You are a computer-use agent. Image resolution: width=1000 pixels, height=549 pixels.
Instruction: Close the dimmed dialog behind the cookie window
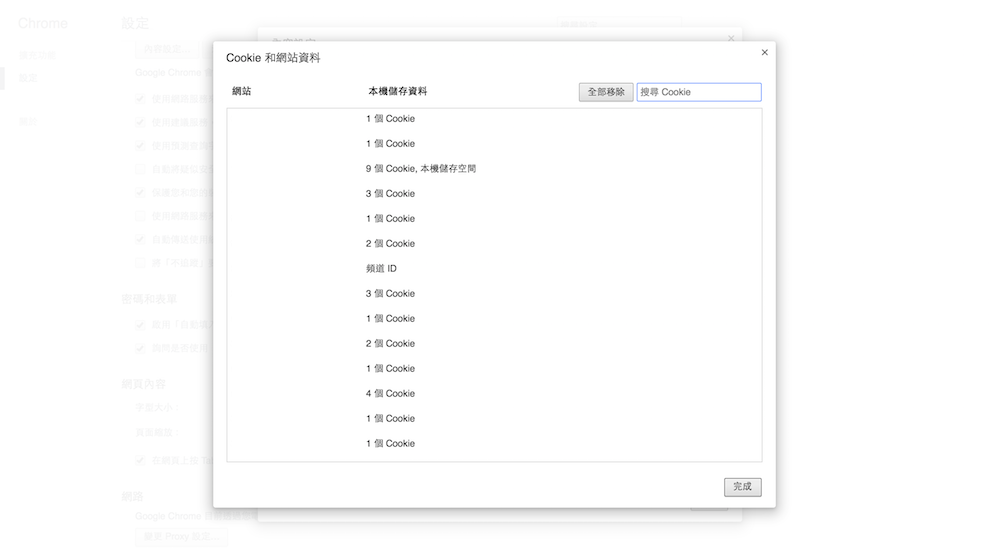(731, 38)
